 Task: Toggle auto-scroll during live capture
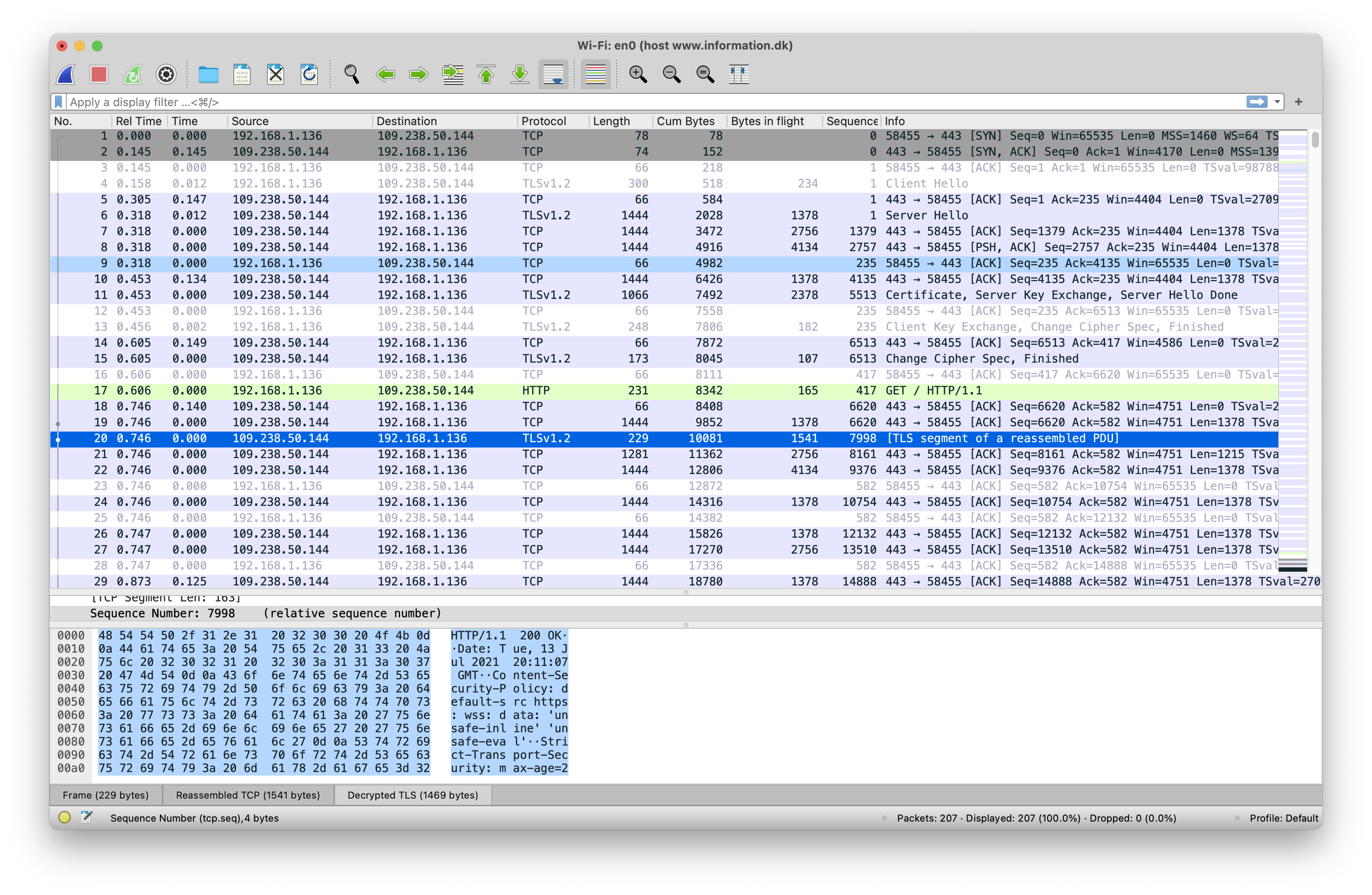pos(553,74)
